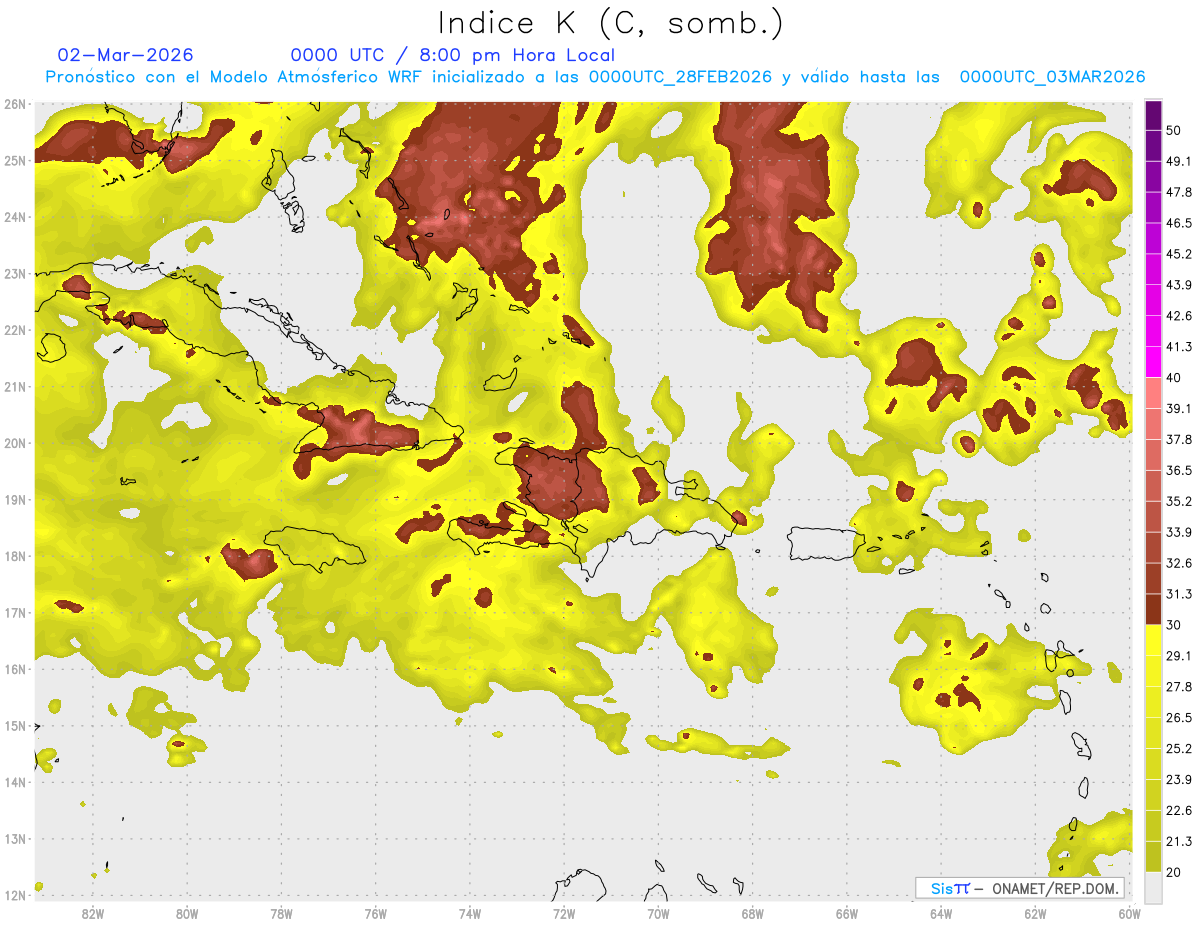Click the 16N latitude label

15,669
